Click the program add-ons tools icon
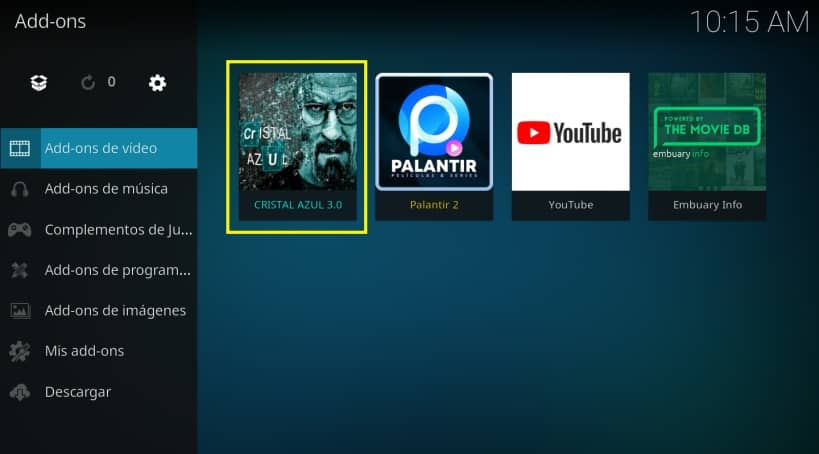The width and height of the screenshot is (819, 454). coord(20,270)
